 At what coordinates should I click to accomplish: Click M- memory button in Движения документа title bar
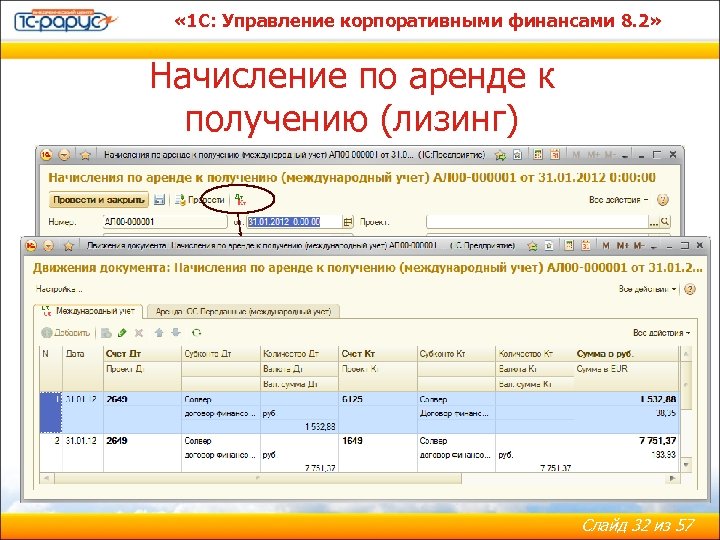click(639, 246)
